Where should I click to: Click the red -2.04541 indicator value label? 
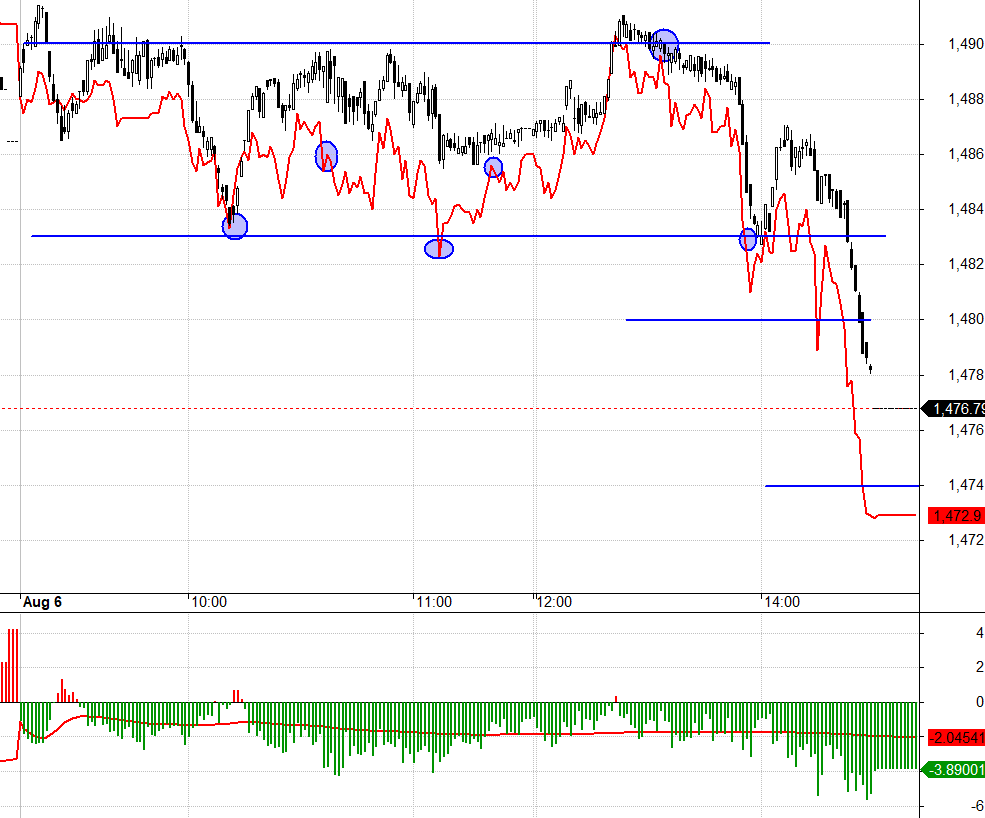pos(956,738)
